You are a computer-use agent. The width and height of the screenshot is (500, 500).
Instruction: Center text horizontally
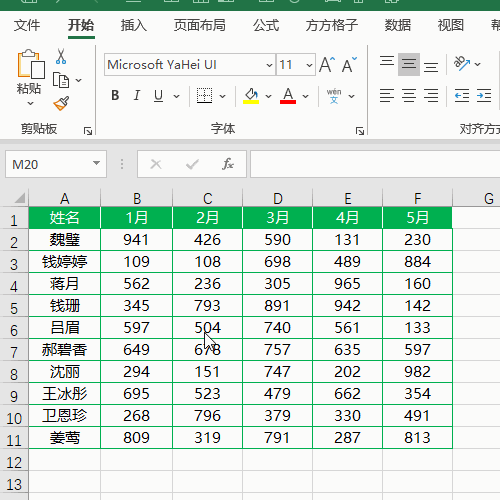409,96
